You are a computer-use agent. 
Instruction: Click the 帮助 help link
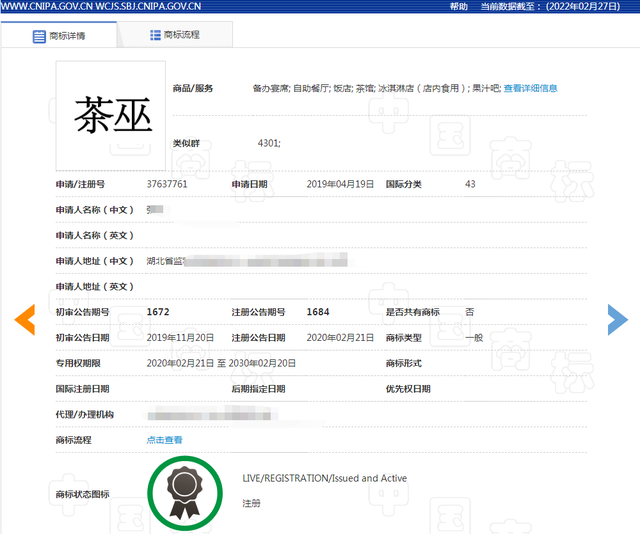point(458,7)
